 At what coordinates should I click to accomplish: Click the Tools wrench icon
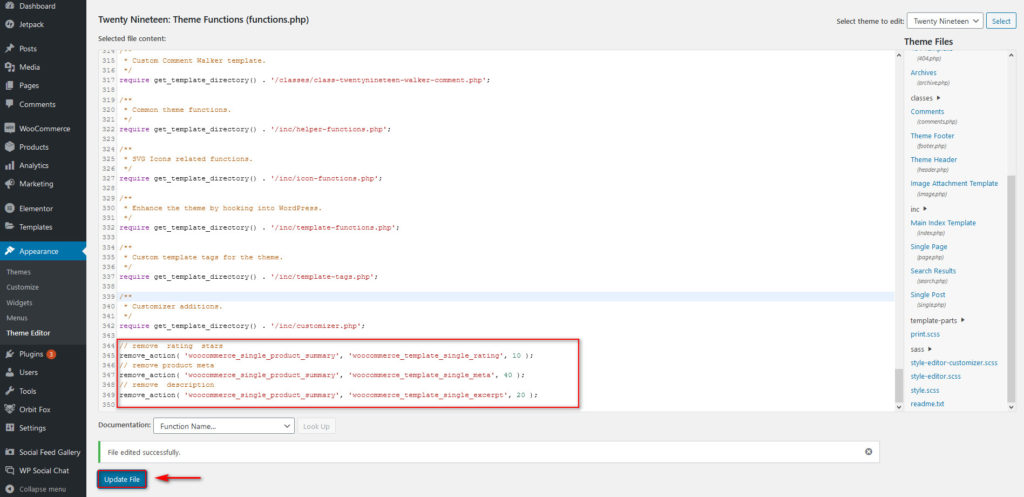tap(9, 391)
